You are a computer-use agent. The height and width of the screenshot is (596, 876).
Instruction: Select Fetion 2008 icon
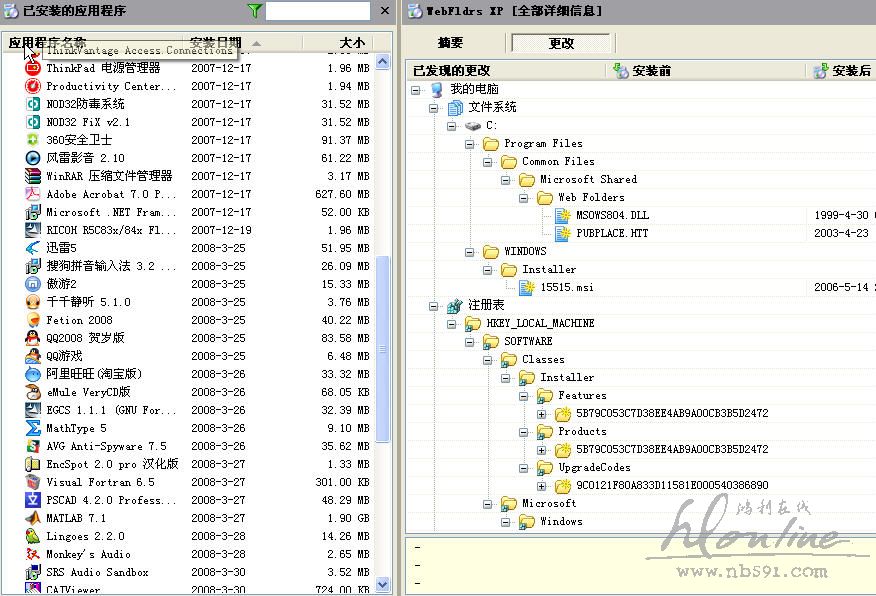click(x=33, y=320)
